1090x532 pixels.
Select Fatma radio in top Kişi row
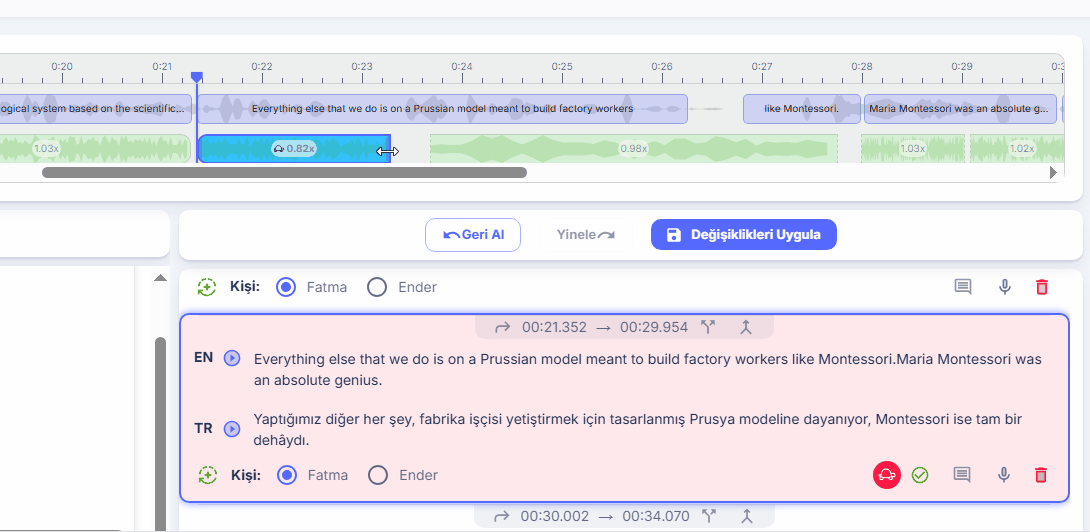286,287
